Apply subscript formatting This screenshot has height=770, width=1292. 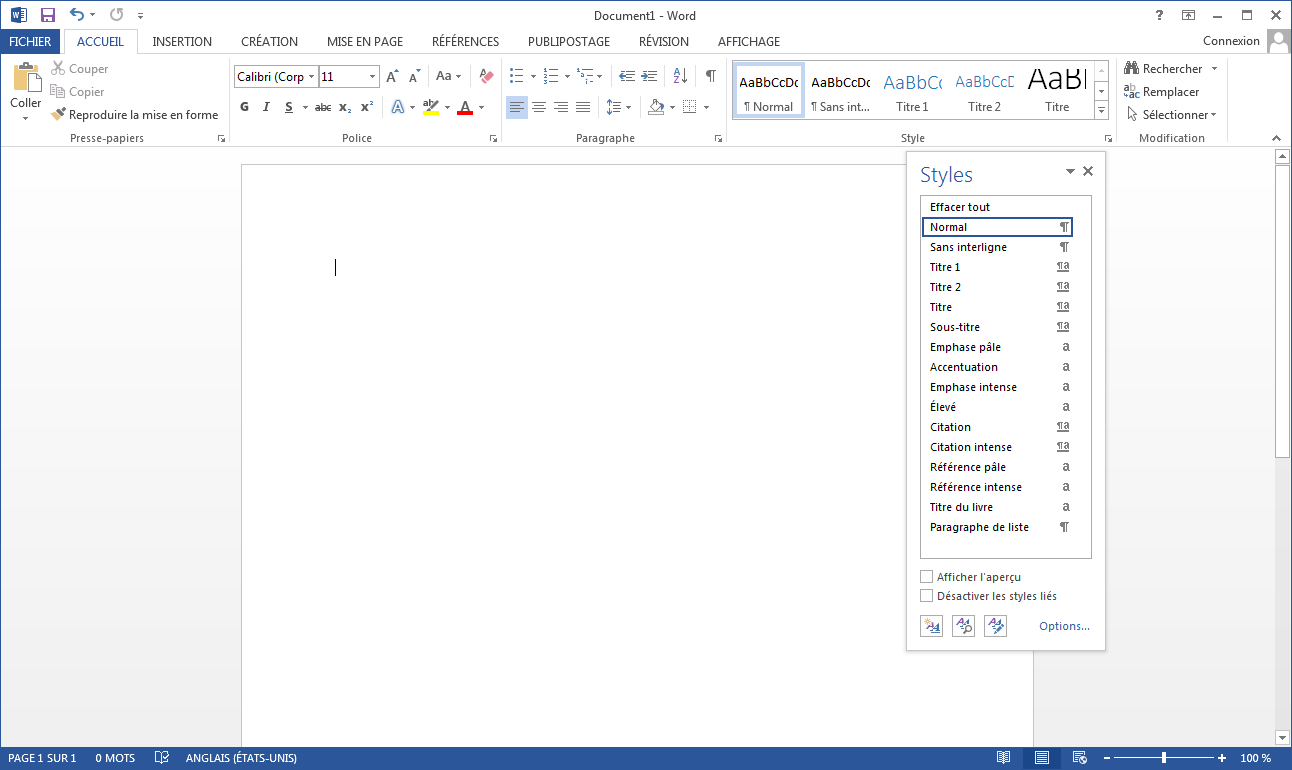(x=345, y=107)
